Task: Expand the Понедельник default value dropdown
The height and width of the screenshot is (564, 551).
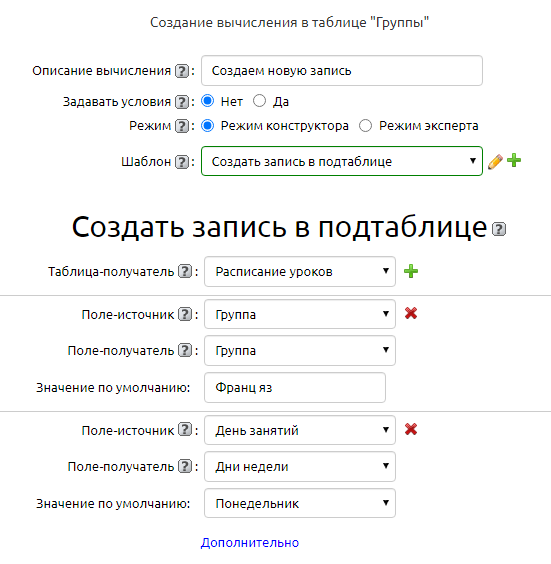Action: (x=300, y=503)
